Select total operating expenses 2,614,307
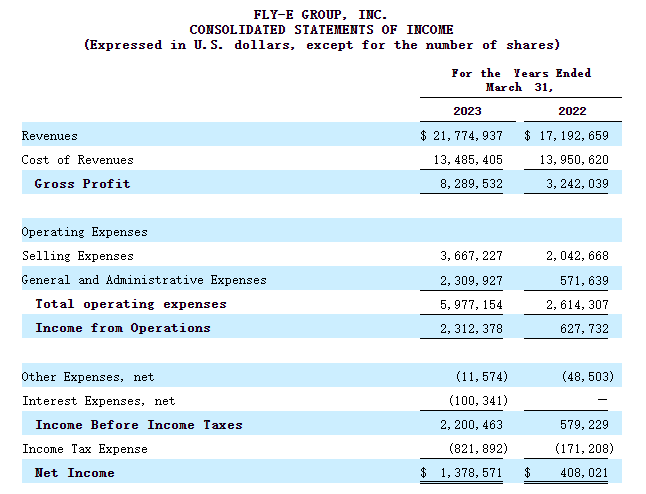Screen dimensions: 646x494 (577, 304)
